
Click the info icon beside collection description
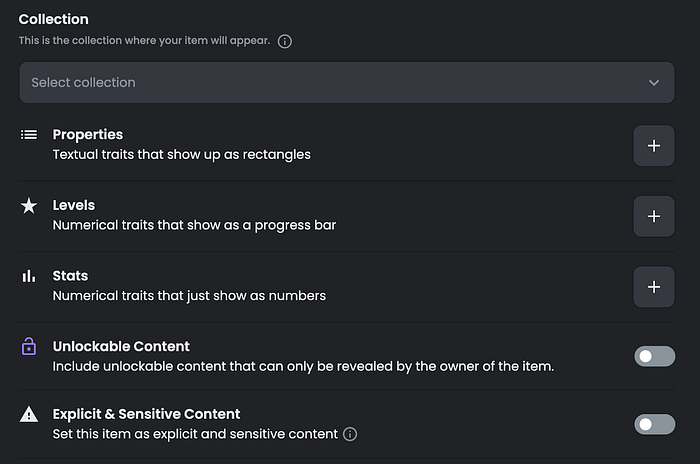pos(285,41)
